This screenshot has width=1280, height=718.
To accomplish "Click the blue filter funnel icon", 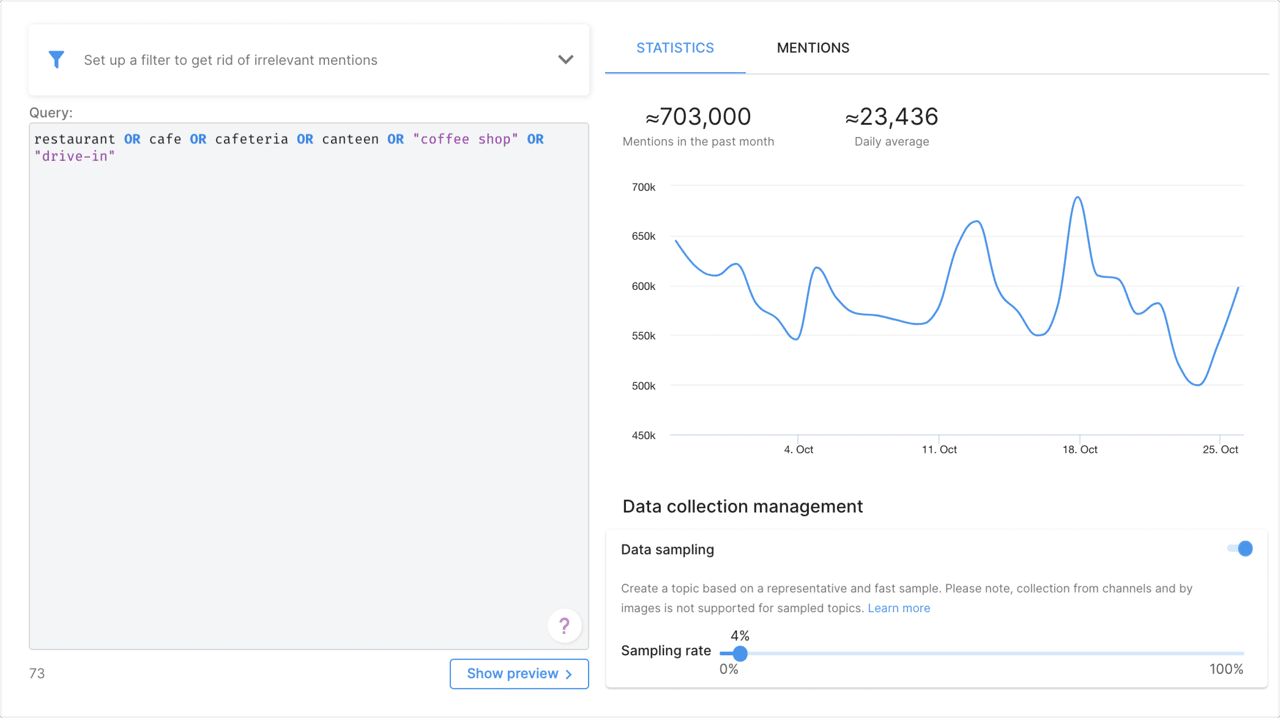I will [x=56, y=59].
